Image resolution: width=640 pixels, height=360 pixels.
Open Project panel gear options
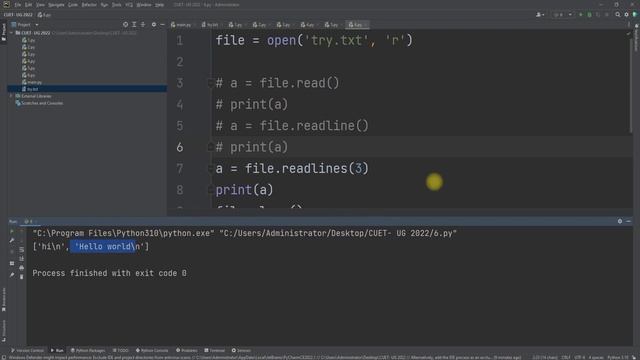coord(154,25)
